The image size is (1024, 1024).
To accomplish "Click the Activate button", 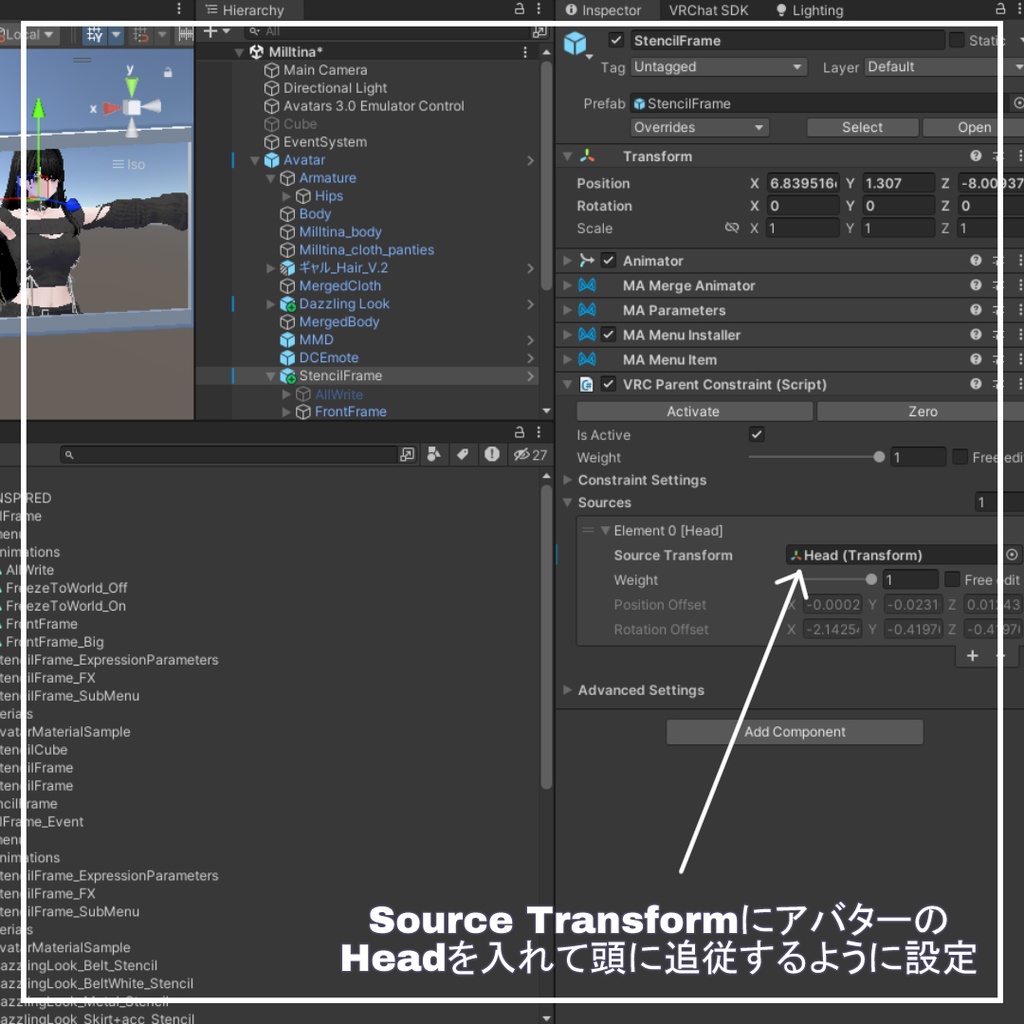I will point(694,411).
